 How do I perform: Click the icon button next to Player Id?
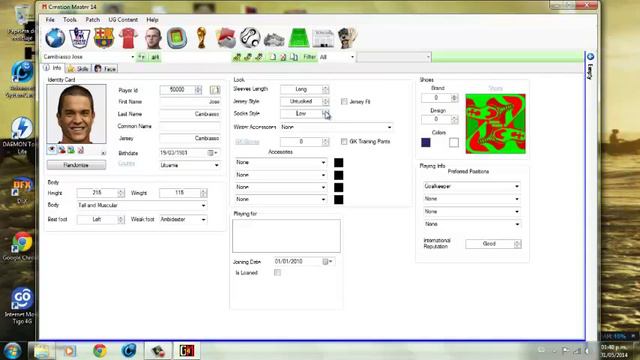pyautogui.click(x=215, y=89)
